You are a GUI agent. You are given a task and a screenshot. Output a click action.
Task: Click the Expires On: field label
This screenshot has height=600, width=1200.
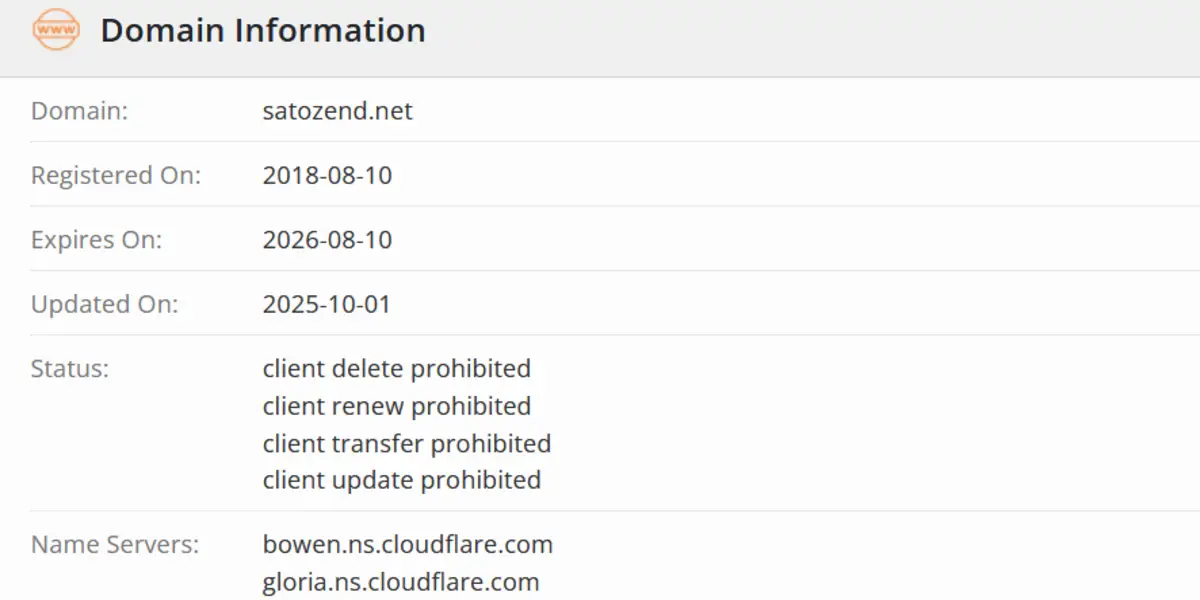coord(96,240)
